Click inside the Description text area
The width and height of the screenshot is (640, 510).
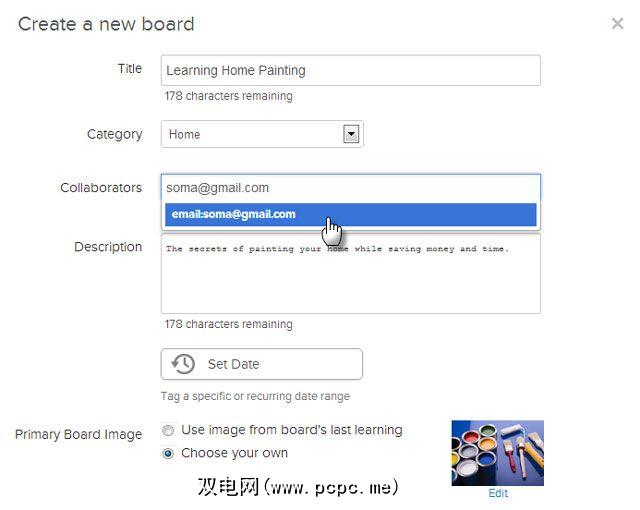351,273
